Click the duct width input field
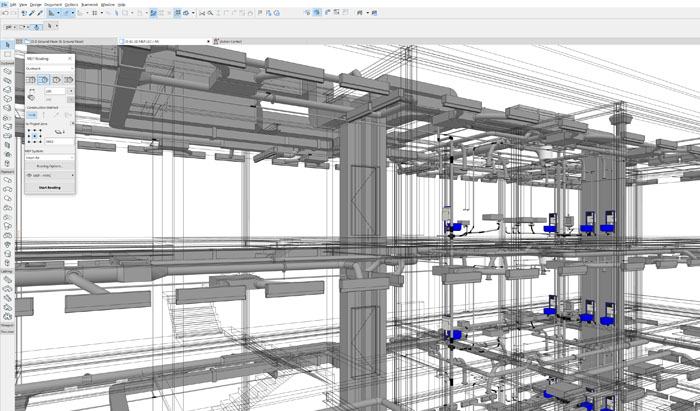The height and width of the screenshot is (411, 700). coord(54,91)
